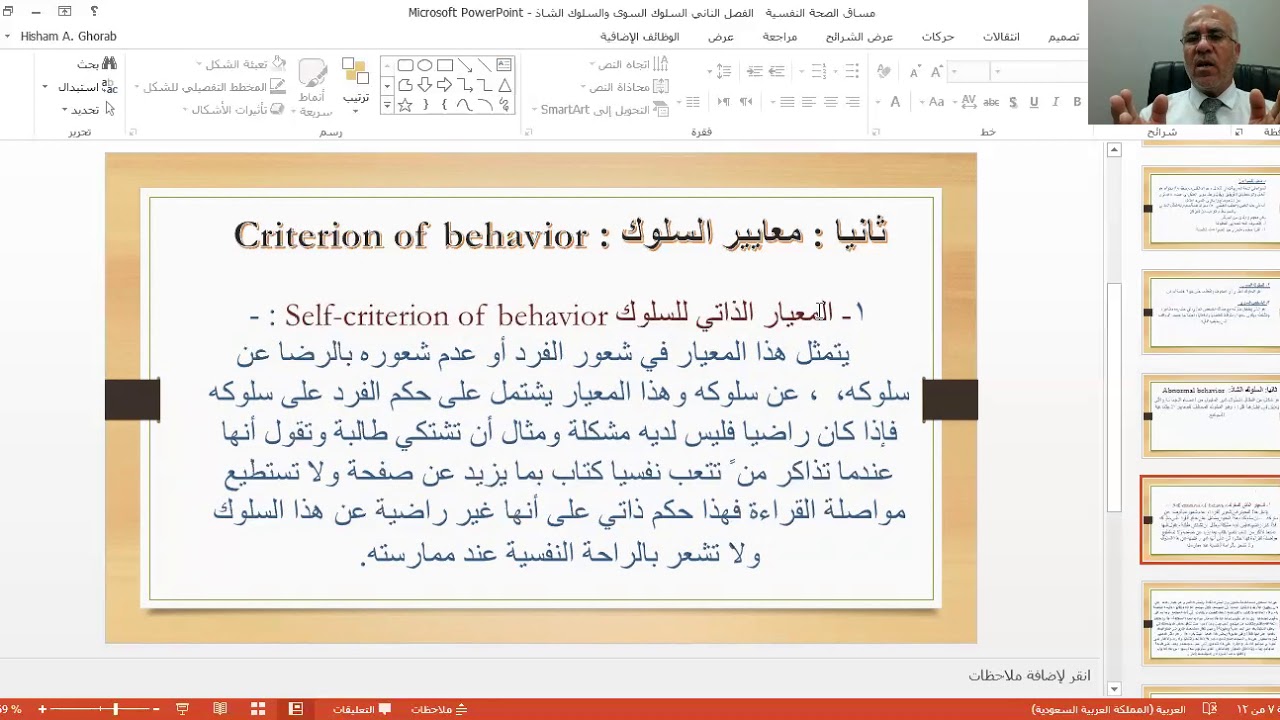Click the Font Color button

click(x=895, y=102)
